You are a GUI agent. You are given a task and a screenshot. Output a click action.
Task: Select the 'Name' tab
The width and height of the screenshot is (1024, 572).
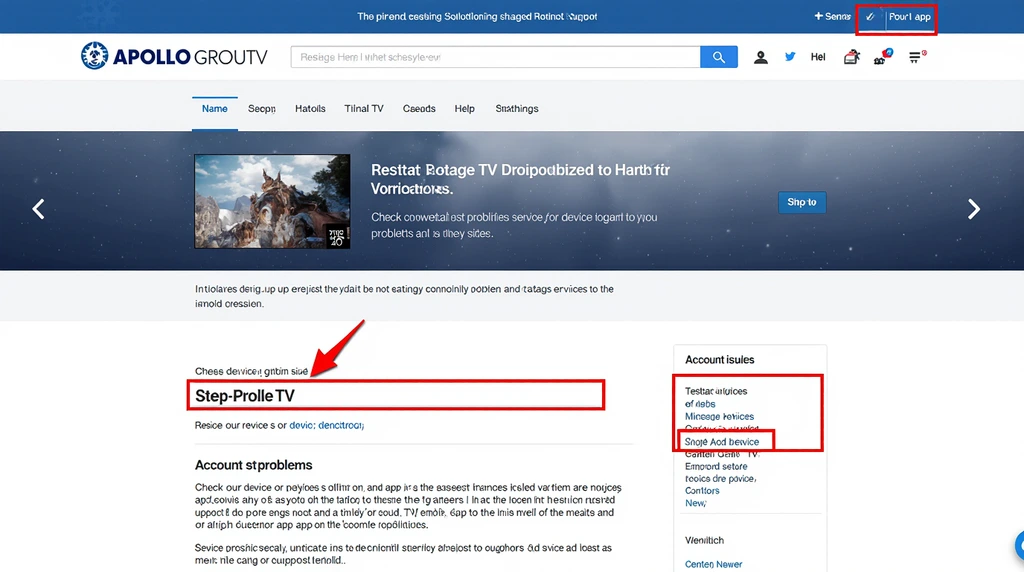[214, 108]
